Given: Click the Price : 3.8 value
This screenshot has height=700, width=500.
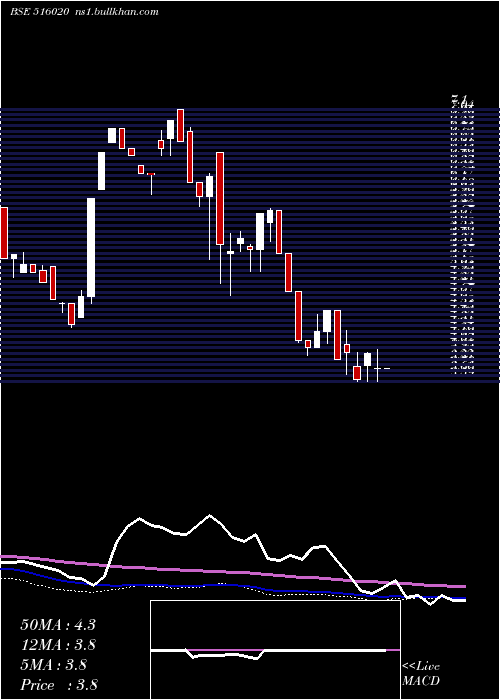Looking at the screenshot, I should [x=59, y=685].
